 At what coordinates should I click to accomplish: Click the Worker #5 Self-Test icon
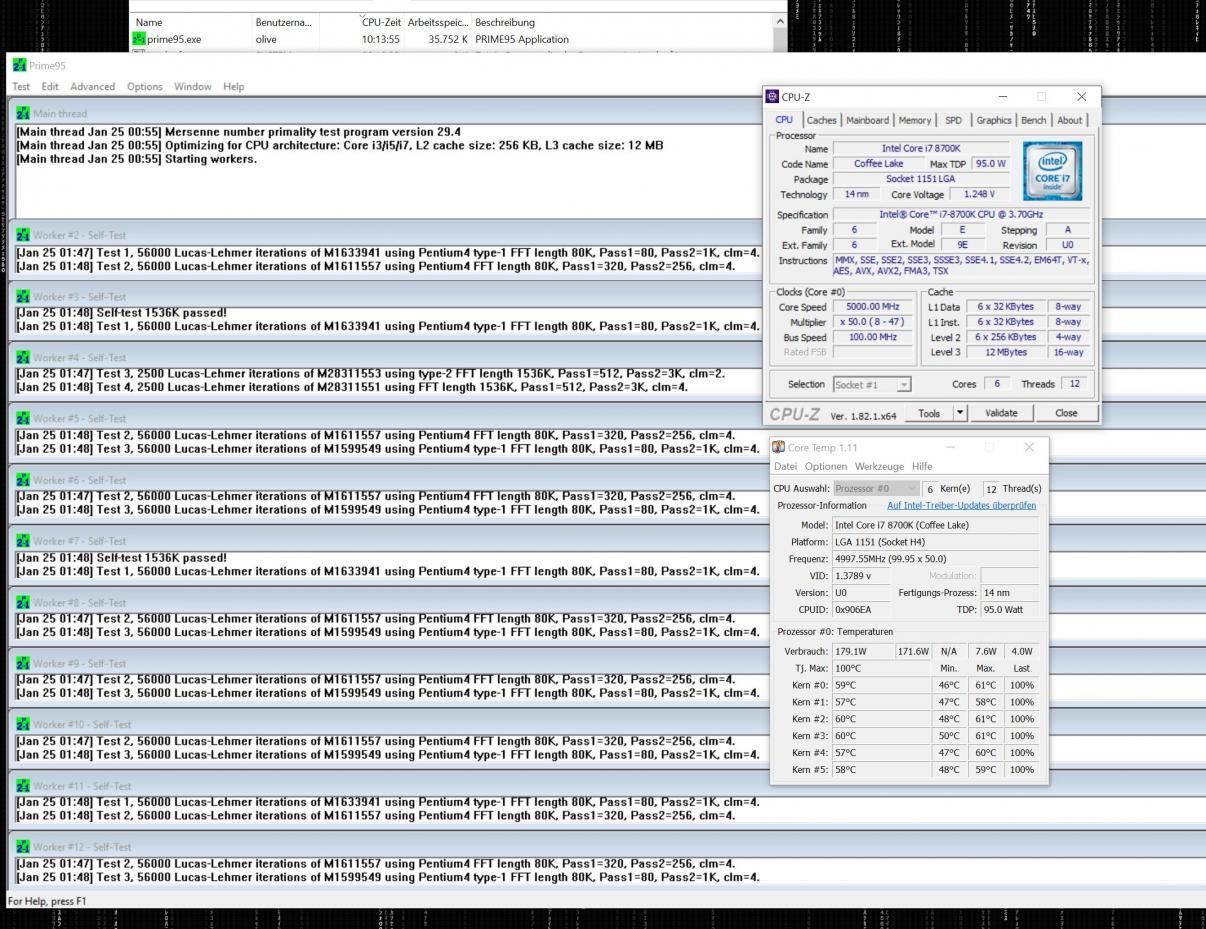coord(23,418)
